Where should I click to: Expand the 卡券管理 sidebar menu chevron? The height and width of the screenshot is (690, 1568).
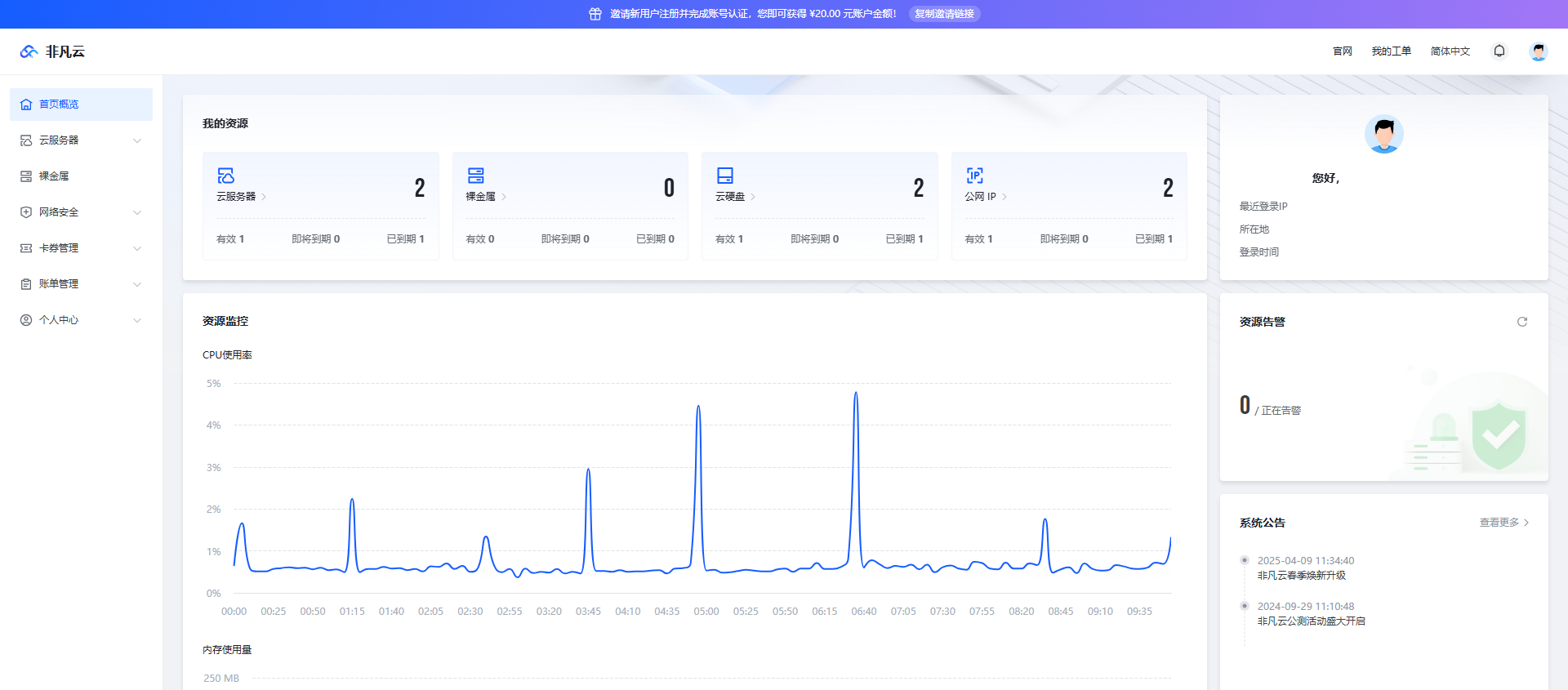[137, 248]
